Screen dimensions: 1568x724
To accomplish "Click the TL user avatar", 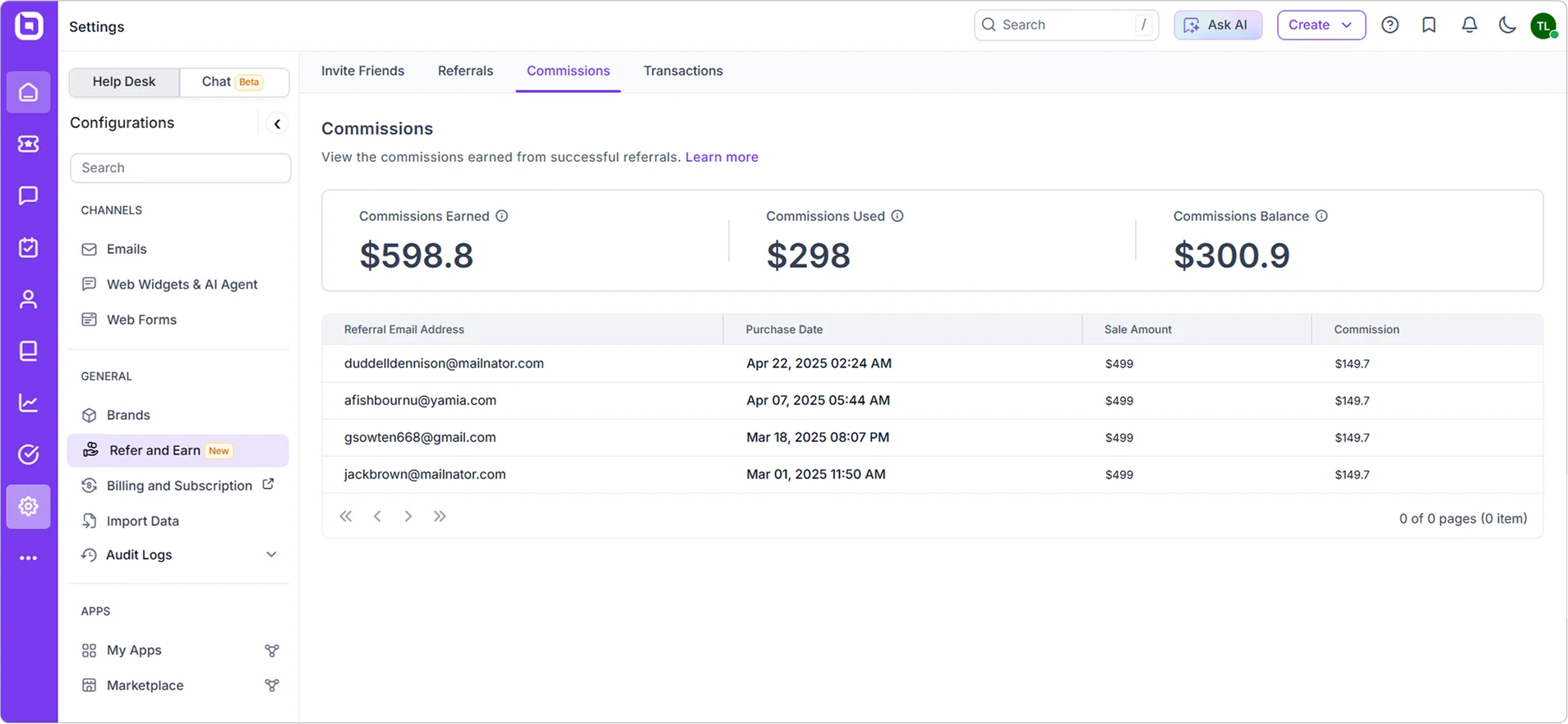I will click(1543, 25).
